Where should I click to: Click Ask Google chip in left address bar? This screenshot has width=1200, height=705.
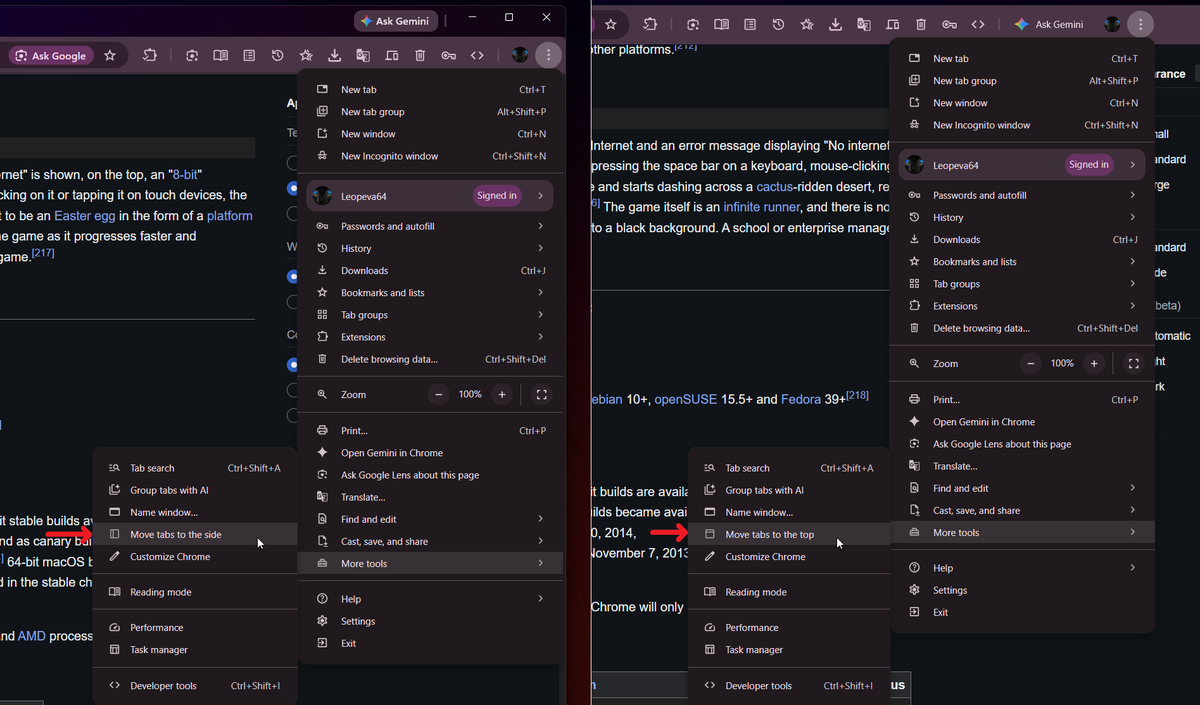(x=52, y=56)
